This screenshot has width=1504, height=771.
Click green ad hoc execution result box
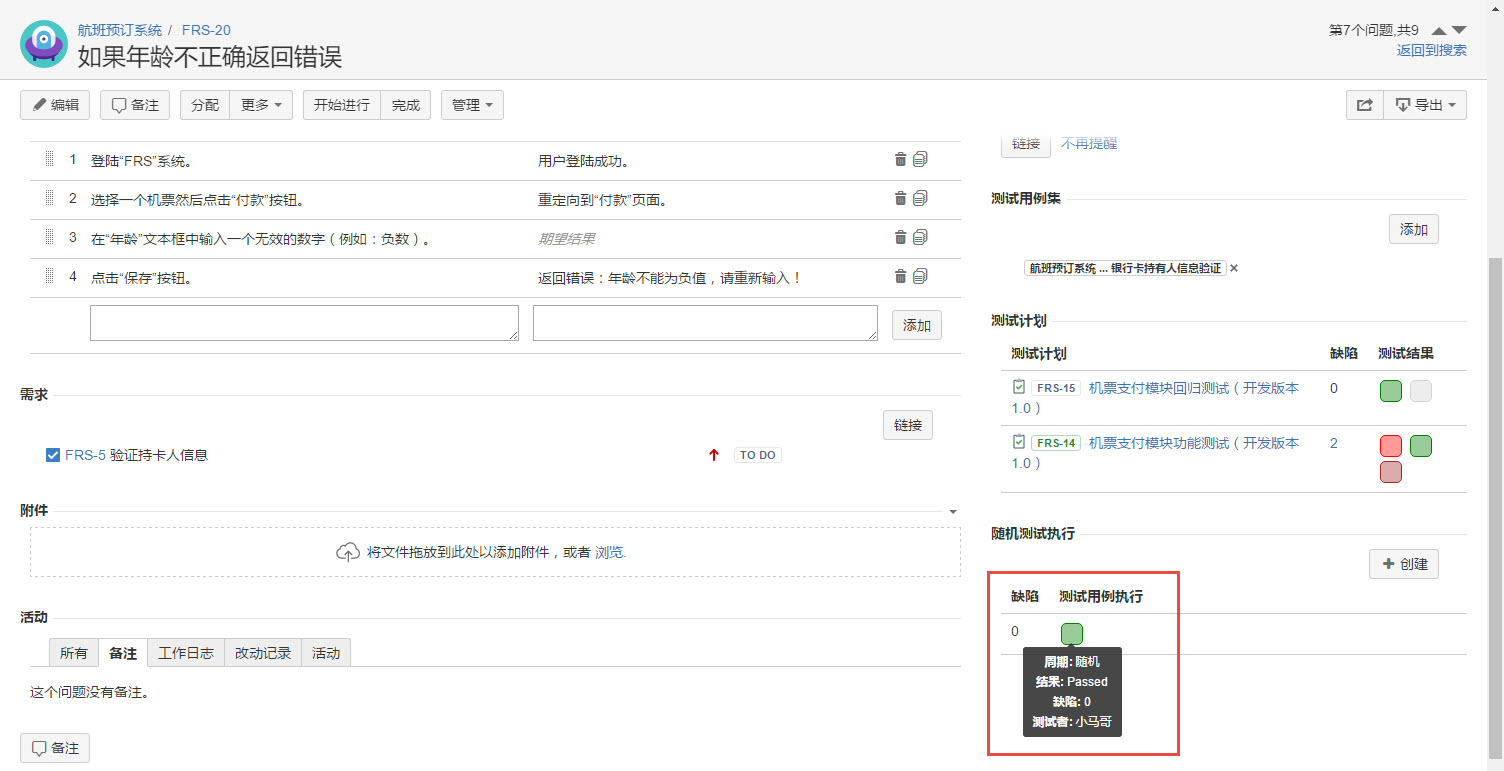tap(1072, 633)
